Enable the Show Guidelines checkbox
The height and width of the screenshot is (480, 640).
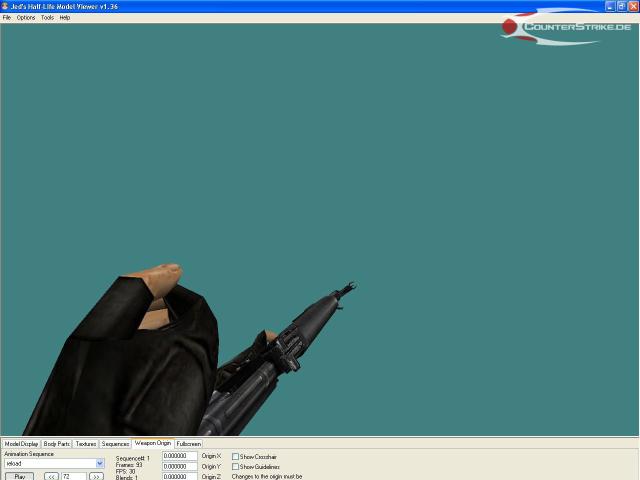click(x=236, y=467)
